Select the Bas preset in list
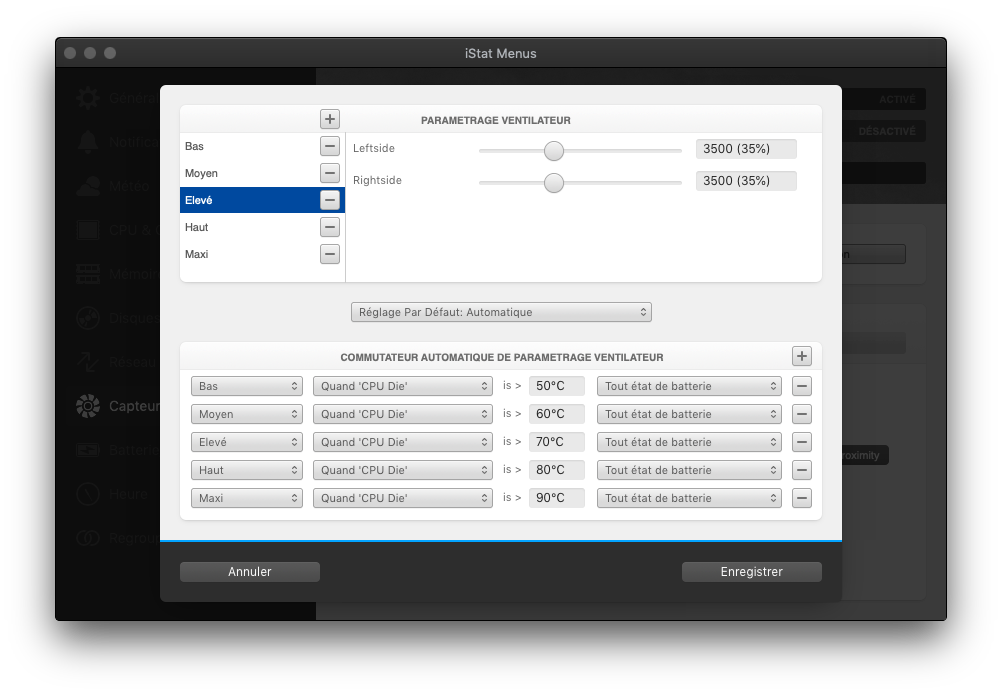The height and width of the screenshot is (694, 1002). tap(249, 146)
